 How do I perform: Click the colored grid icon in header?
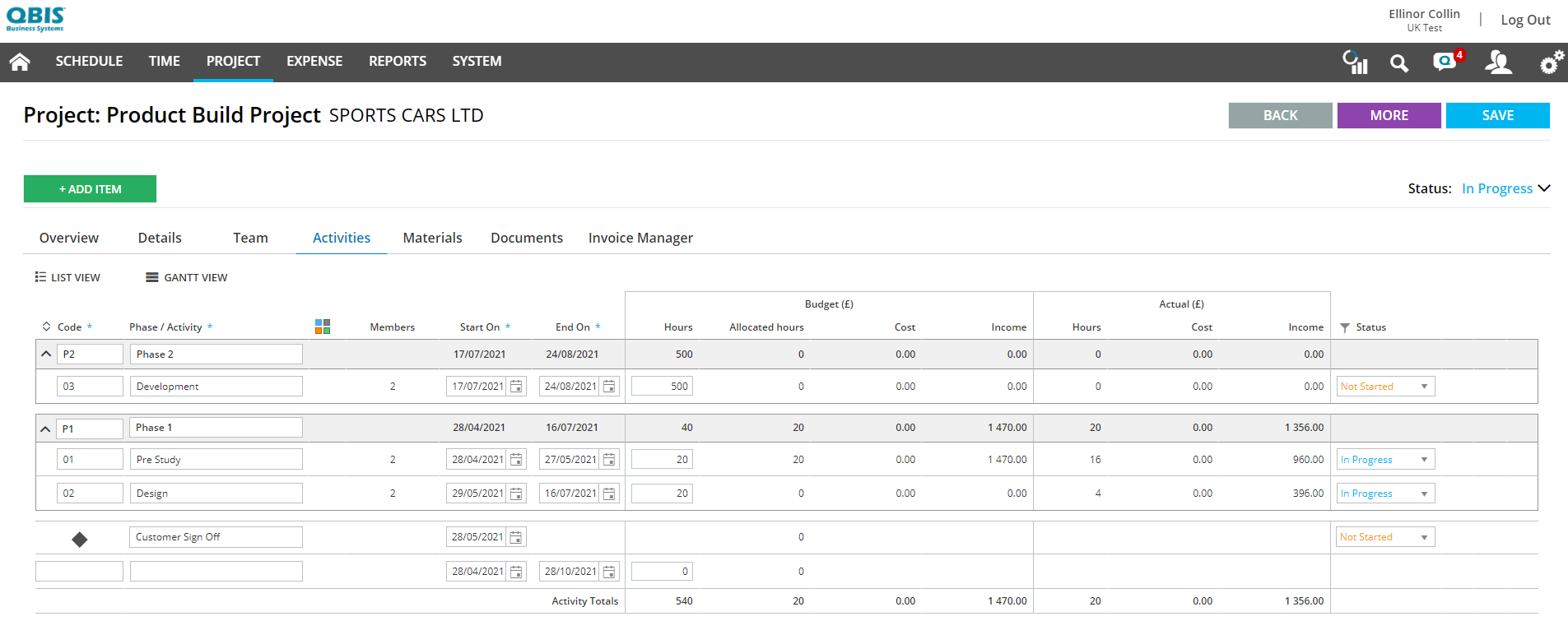pos(323,327)
